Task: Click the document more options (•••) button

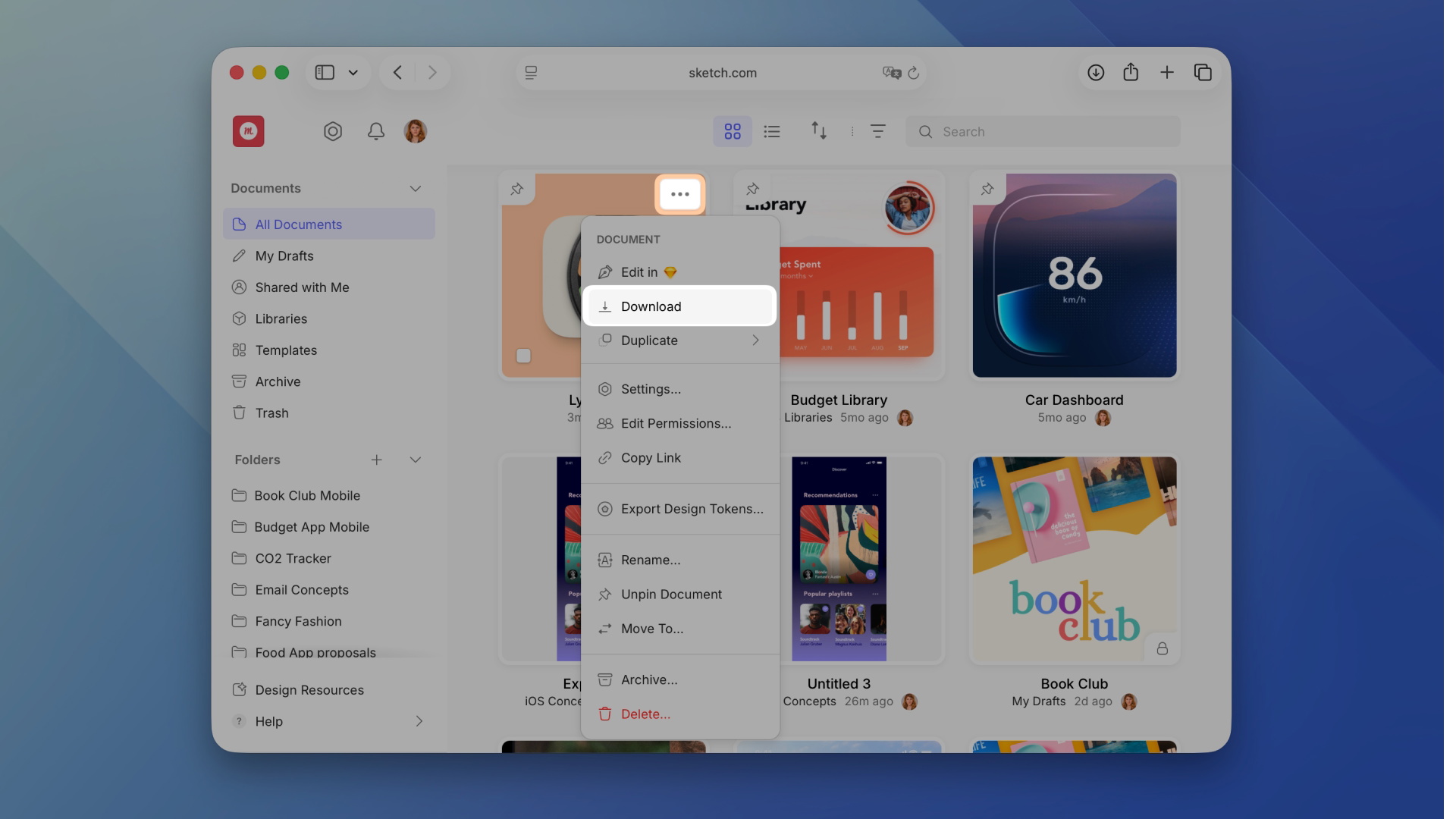Action: [680, 194]
